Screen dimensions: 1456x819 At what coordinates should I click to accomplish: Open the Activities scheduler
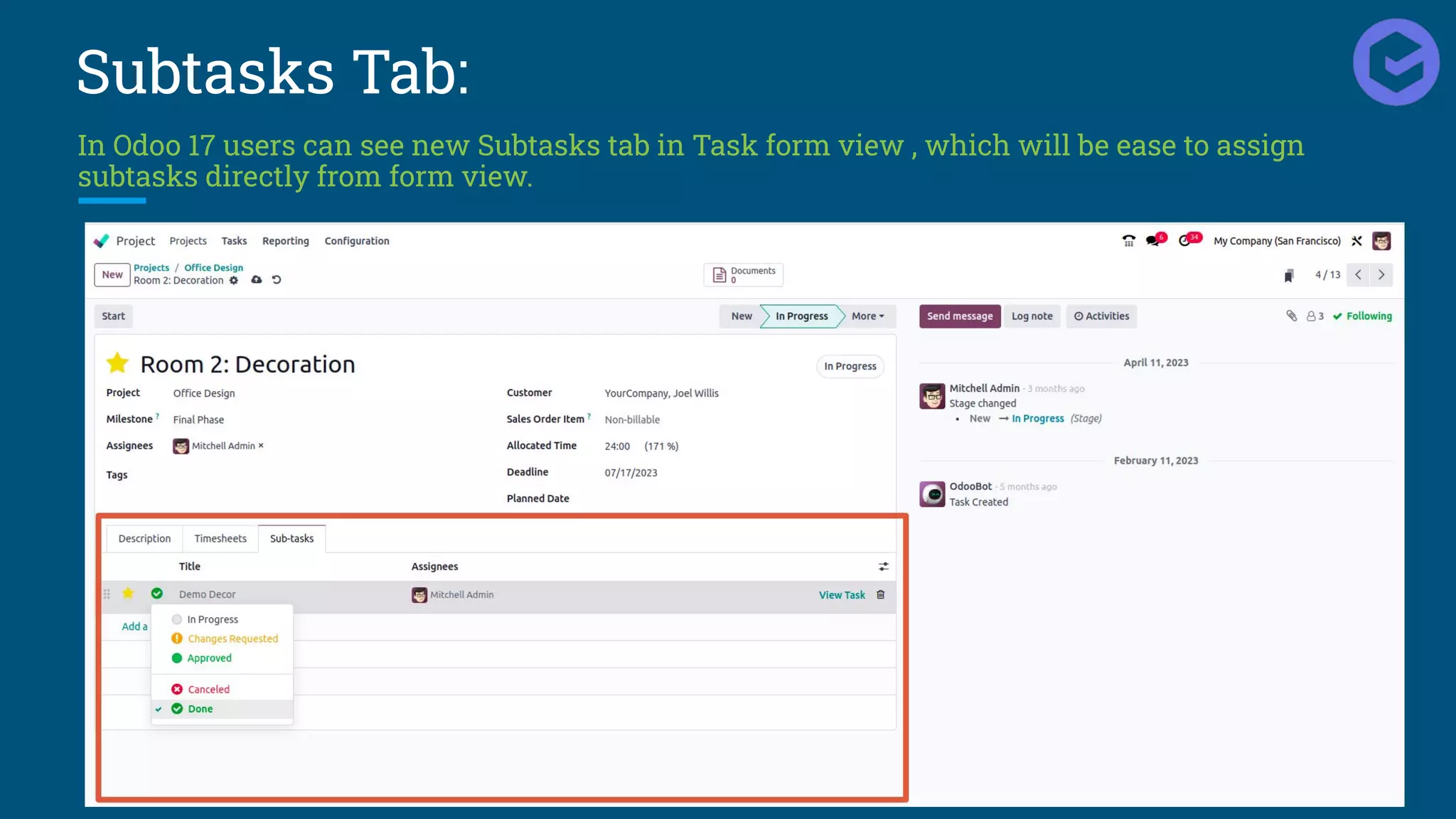pos(1101,316)
